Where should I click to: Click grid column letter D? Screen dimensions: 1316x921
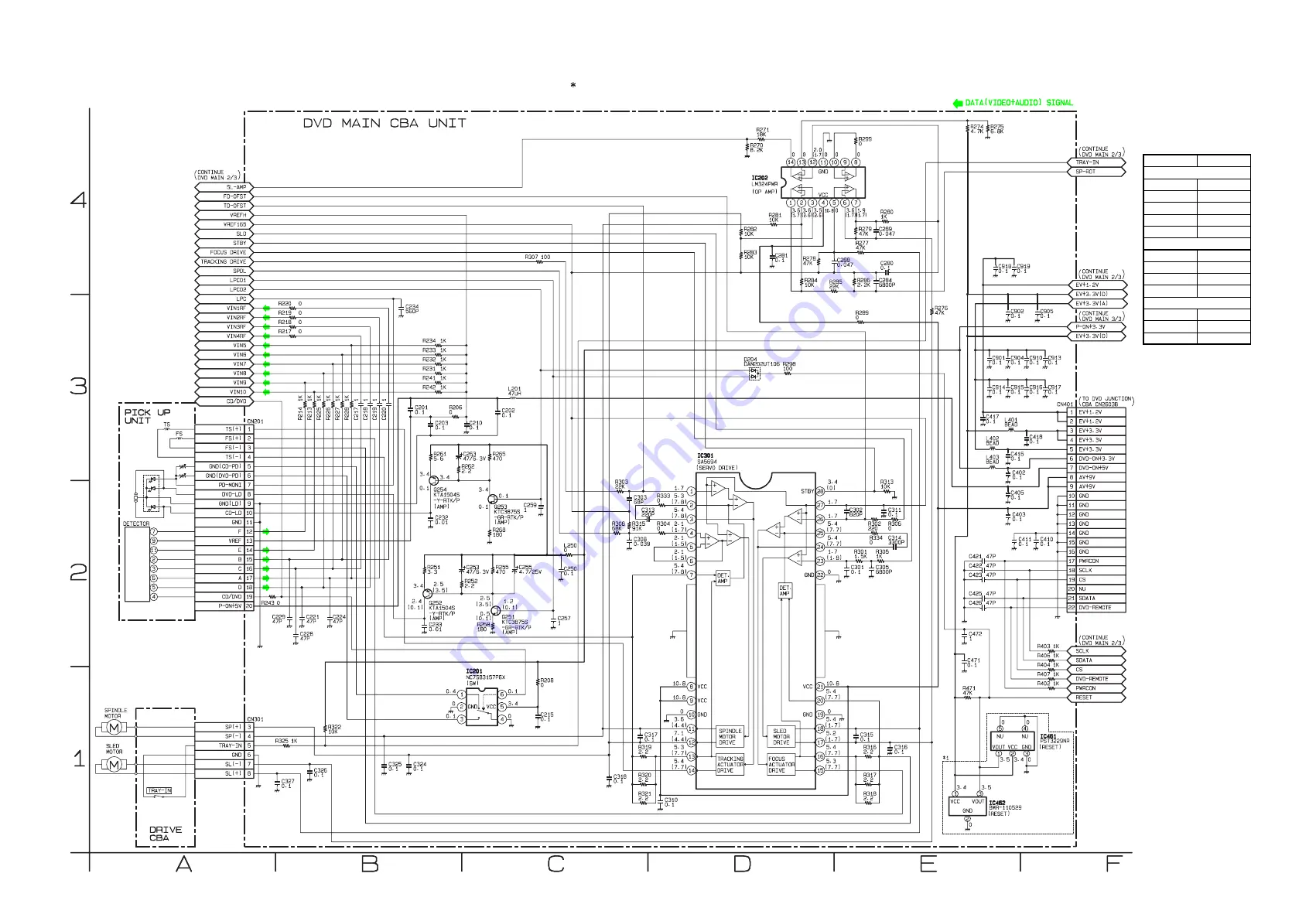tap(742, 864)
